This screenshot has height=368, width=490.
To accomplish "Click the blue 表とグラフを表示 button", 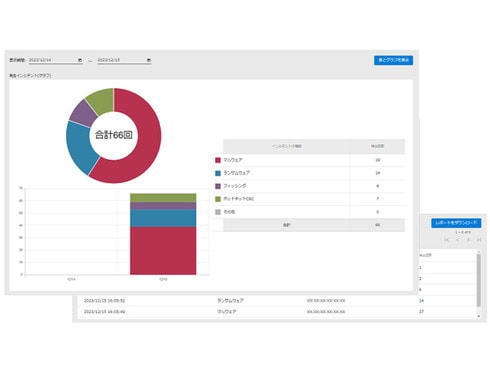I will (x=393, y=60).
